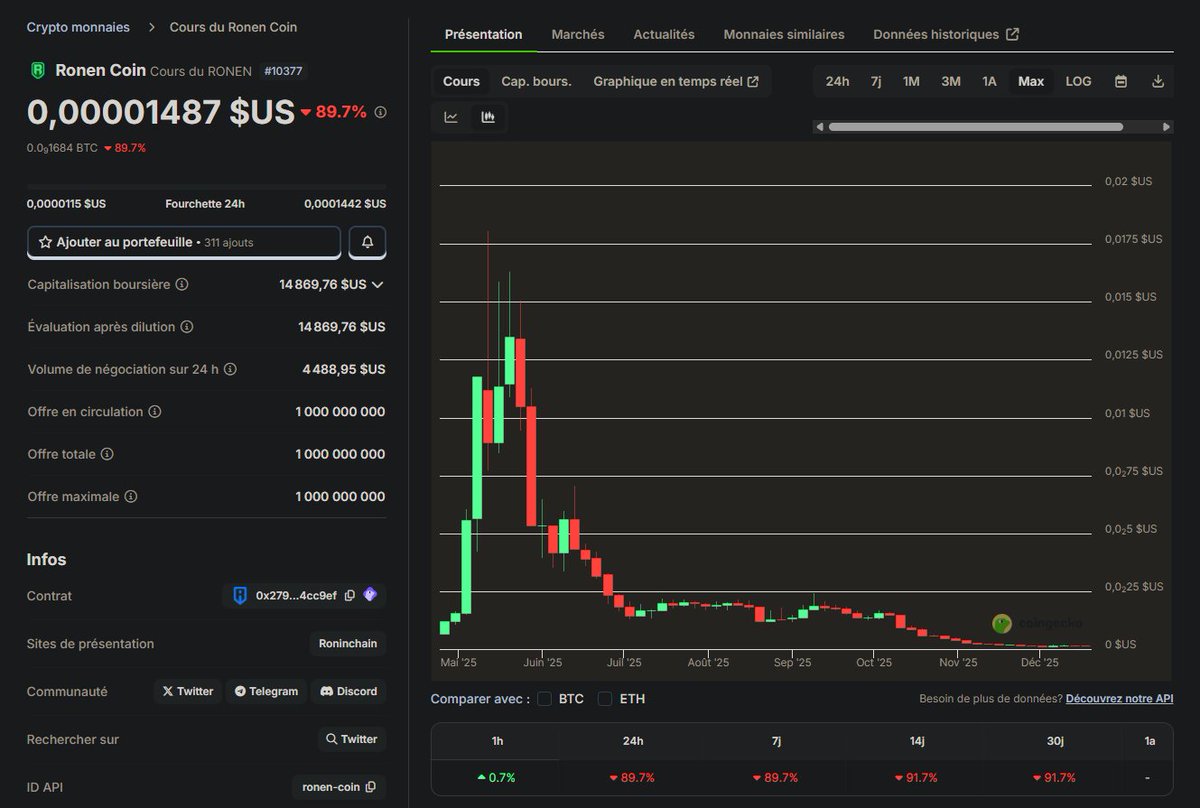Image resolution: width=1200 pixels, height=808 pixels.
Task: Open info tooltip for Offre en circulation
Action: (x=154, y=412)
